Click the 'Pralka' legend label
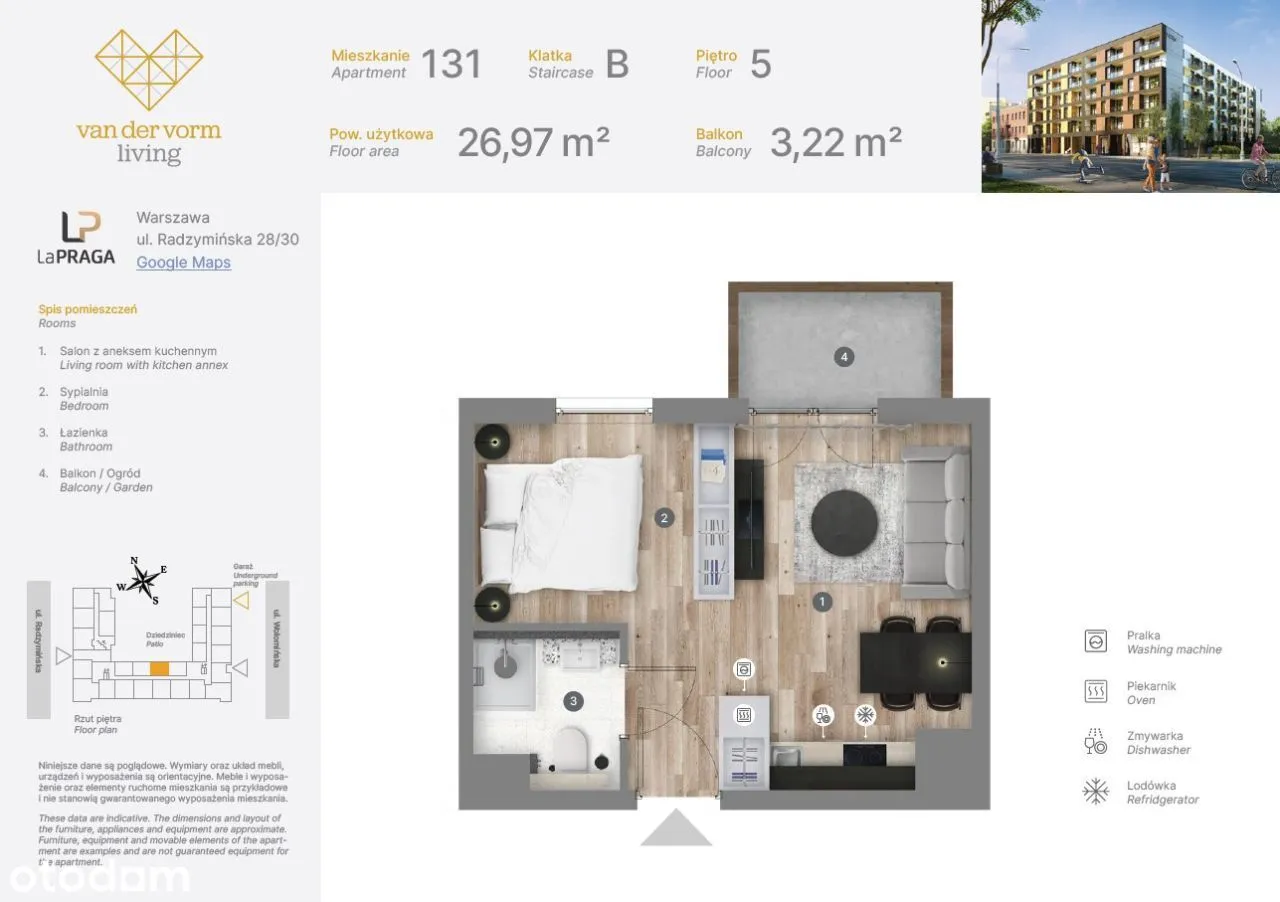This screenshot has width=1280, height=902. coord(1144,635)
